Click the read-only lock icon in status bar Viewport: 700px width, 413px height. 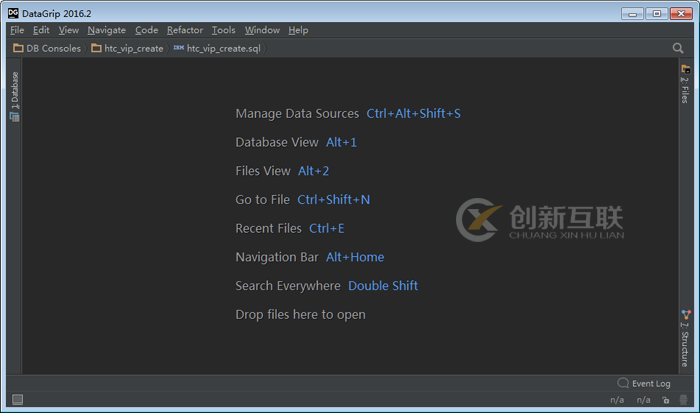coord(666,400)
